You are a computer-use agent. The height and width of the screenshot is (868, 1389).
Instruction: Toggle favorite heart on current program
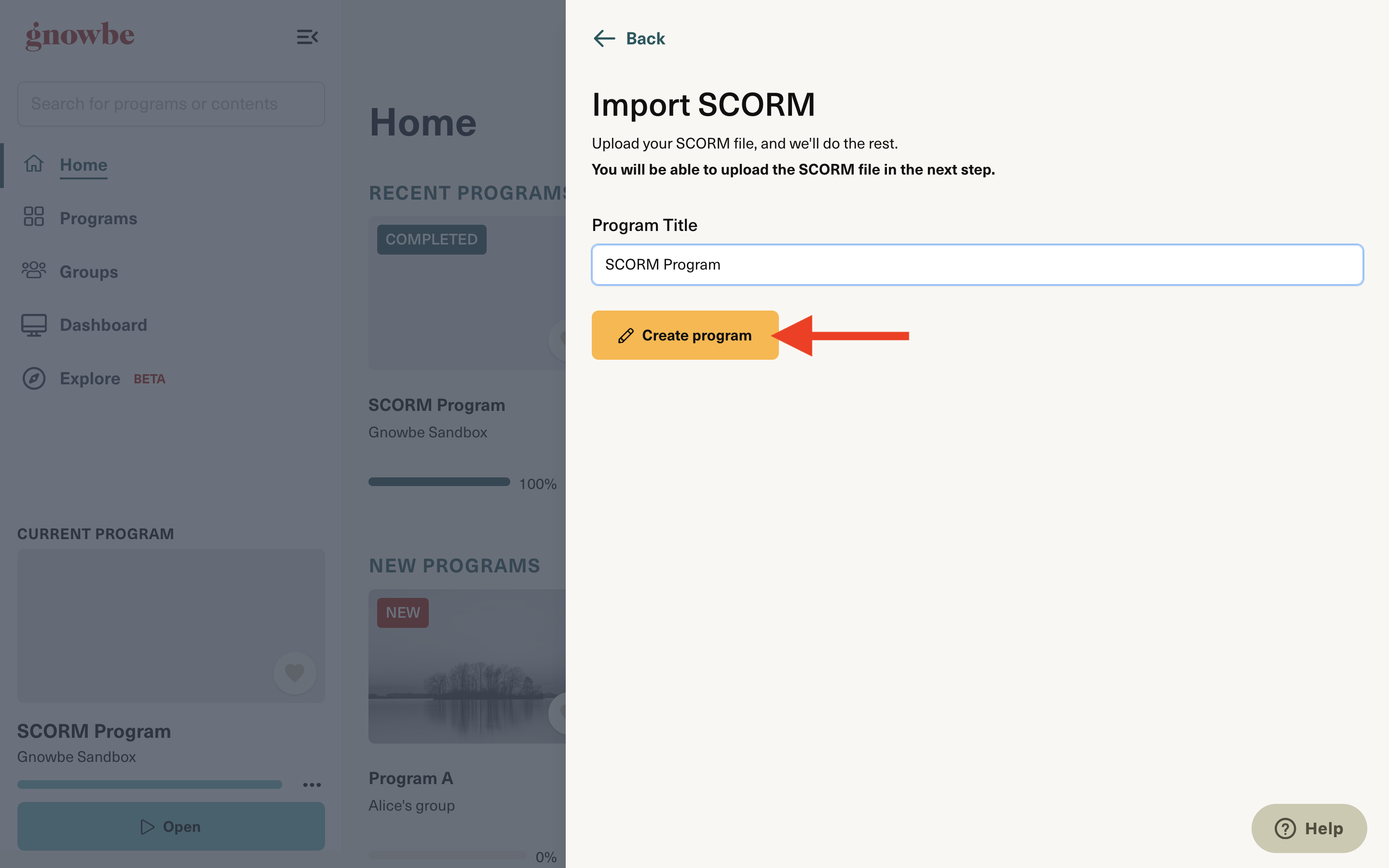295,673
